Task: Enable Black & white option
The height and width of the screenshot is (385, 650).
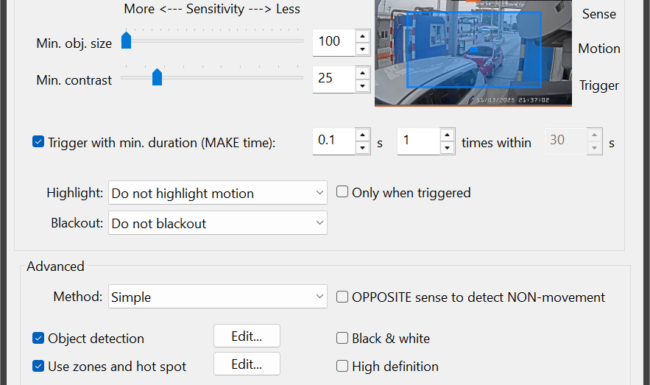Action: (342, 338)
